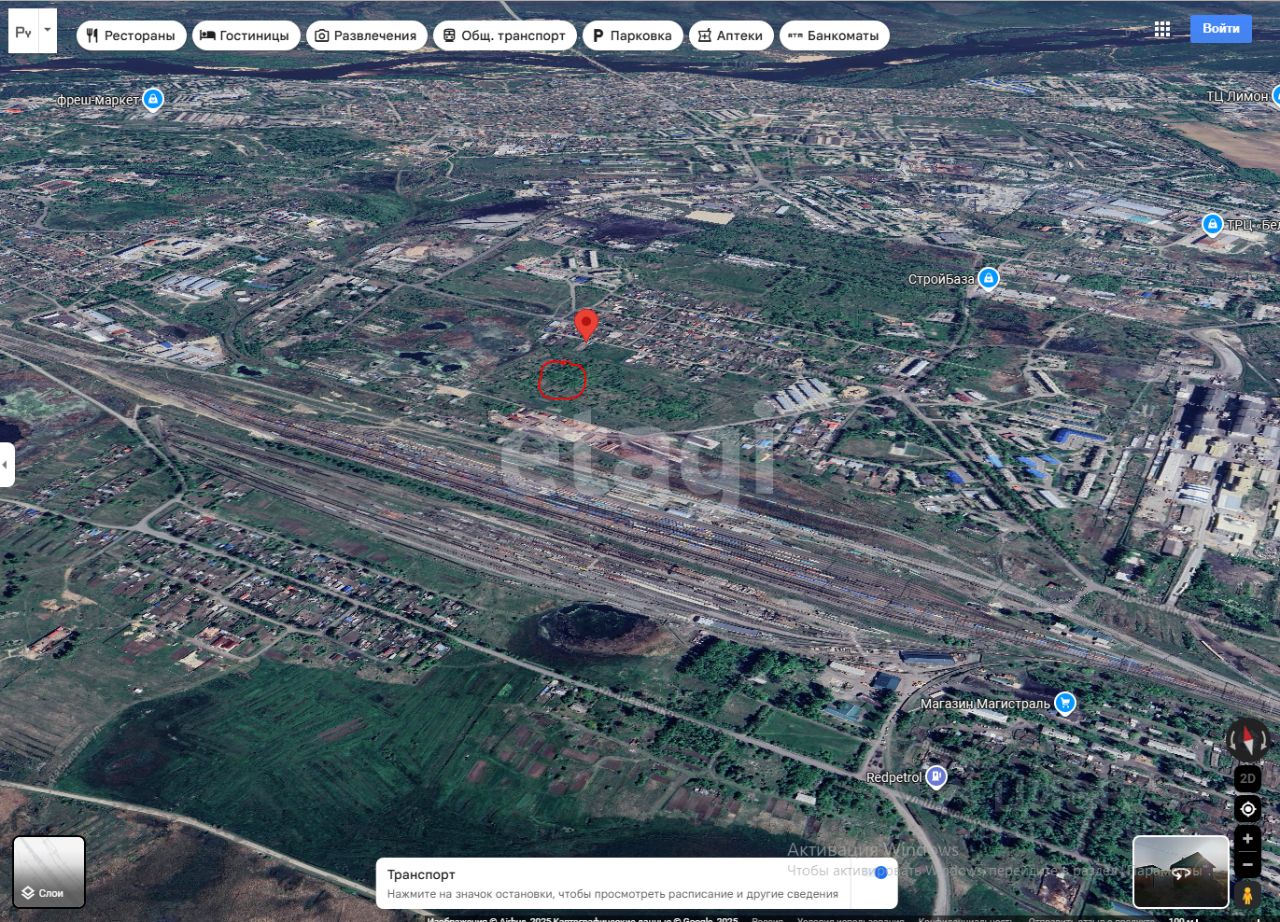Screen dimensions: 1280x922
Task: Show Гостиницы on the map
Action: click(246, 36)
